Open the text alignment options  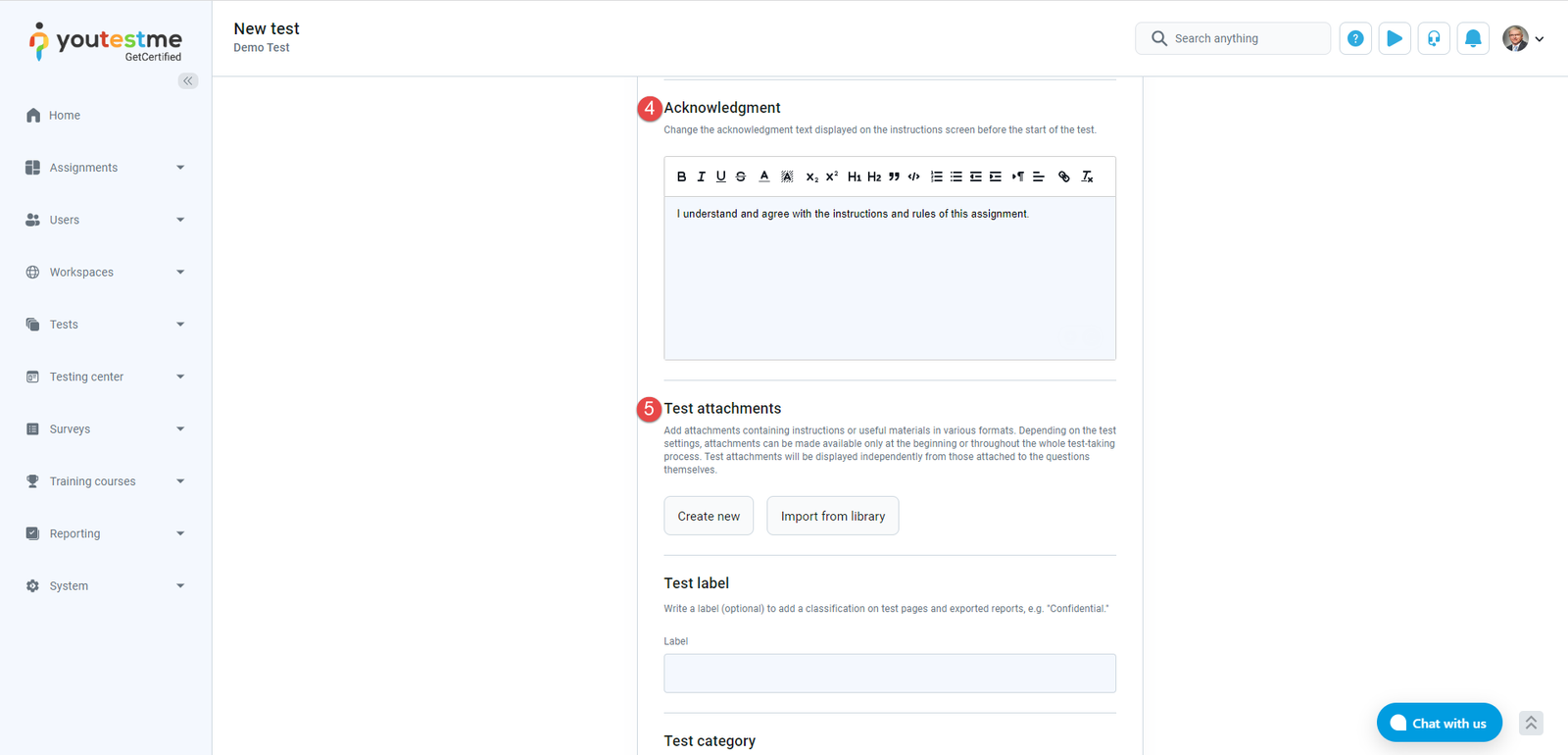[1039, 176]
